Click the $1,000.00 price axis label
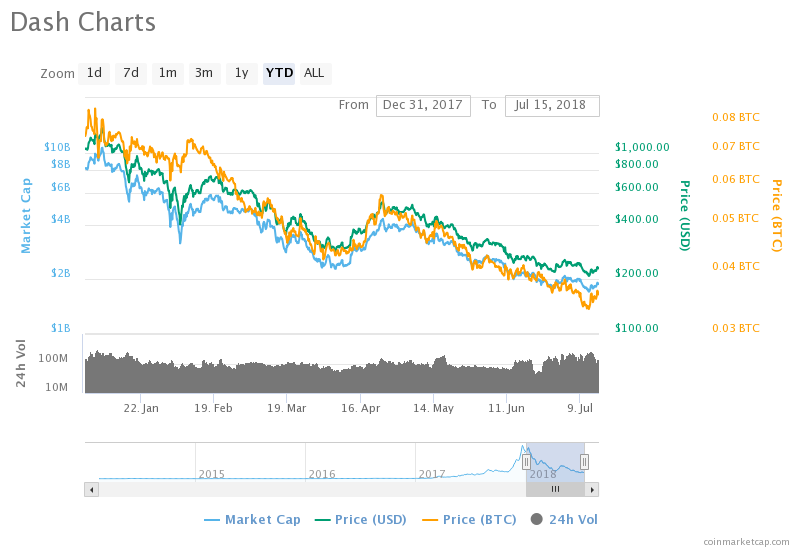This screenshot has width=800, height=550. click(x=642, y=147)
